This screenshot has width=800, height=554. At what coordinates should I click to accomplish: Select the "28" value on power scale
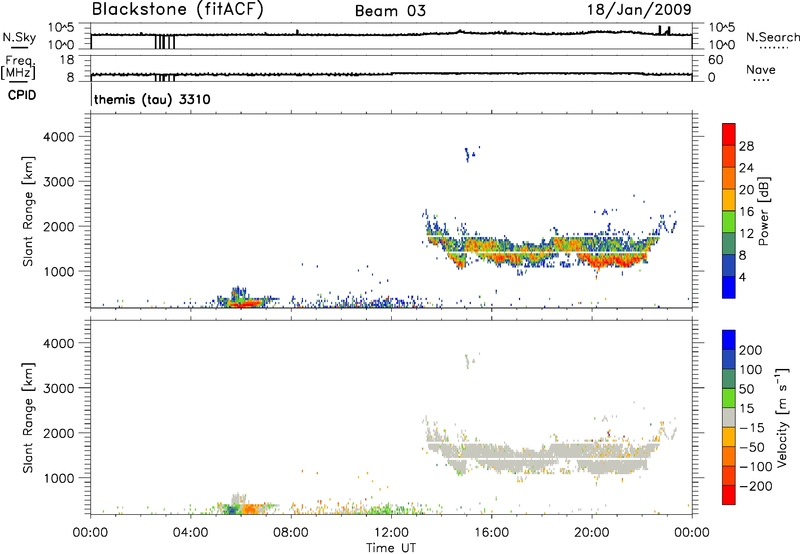746,146
